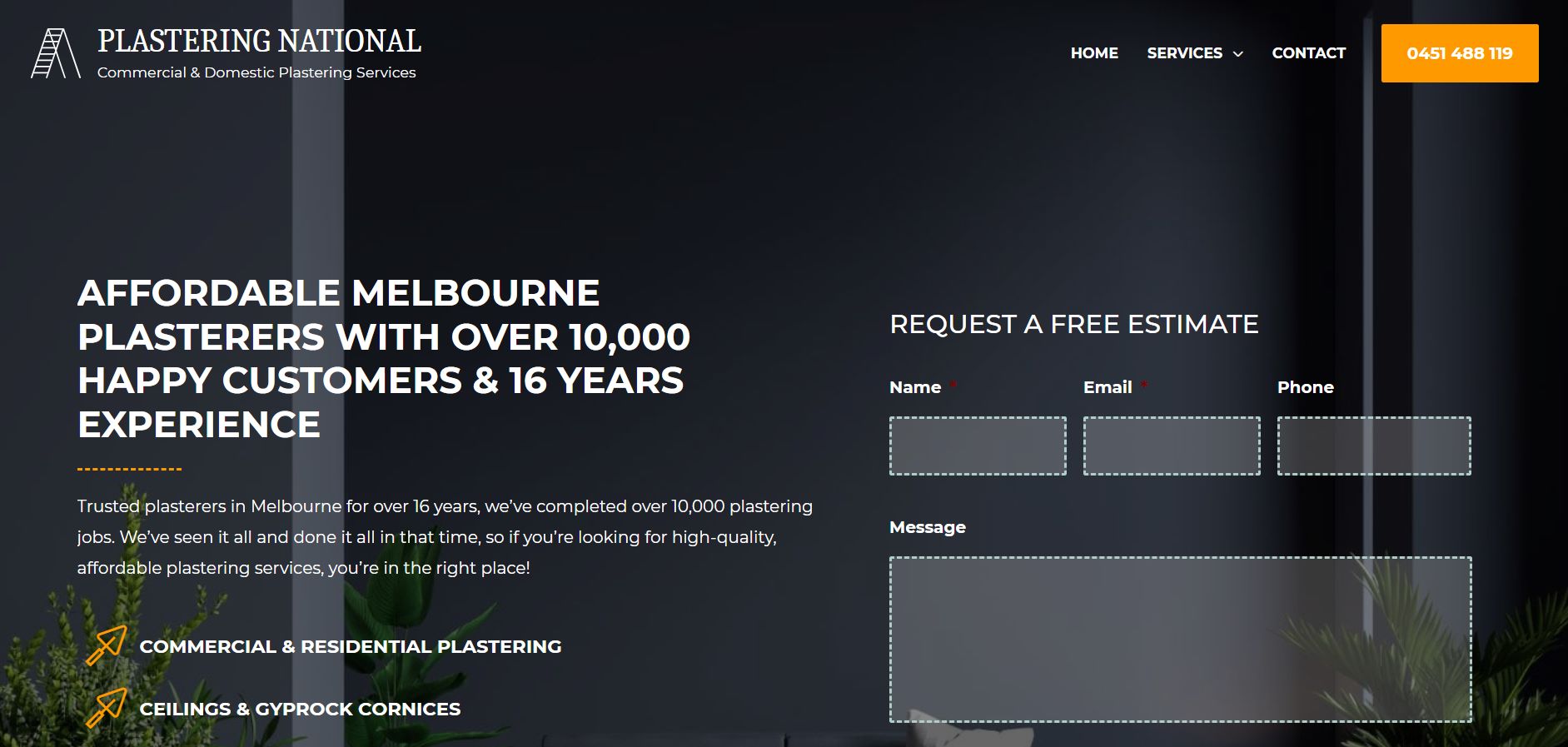Viewport: 1568px width, 747px height.
Task: Click the ladder logo icon
Action: [56, 53]
